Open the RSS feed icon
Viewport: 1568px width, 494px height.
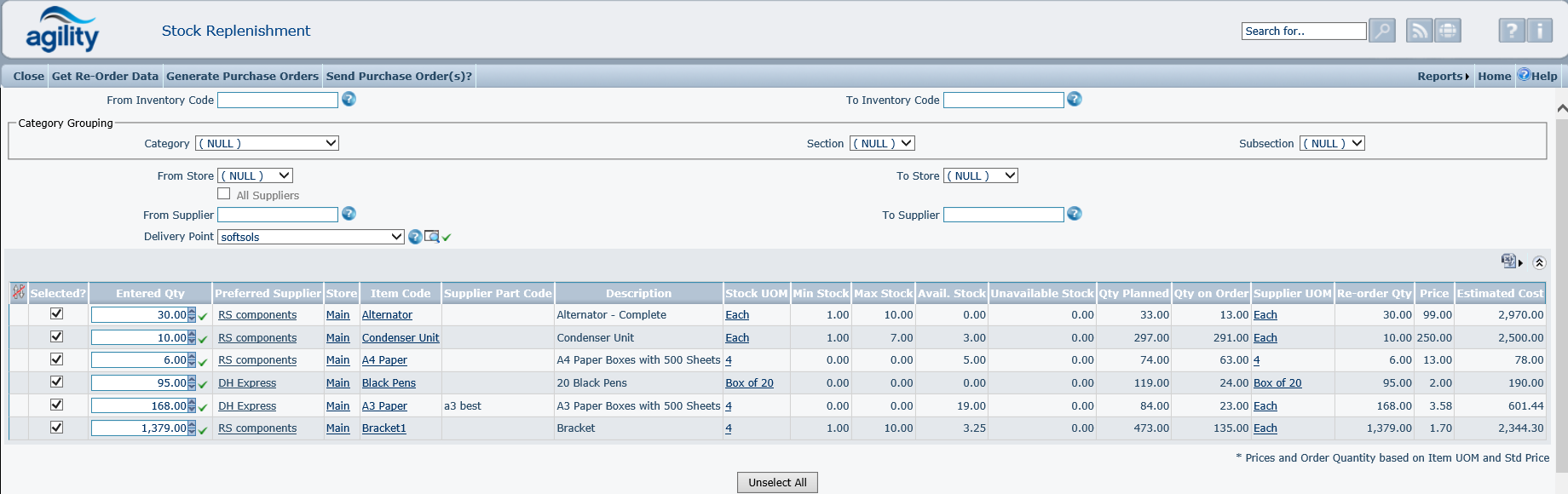pyautogui.click(x=1419, y=31)
